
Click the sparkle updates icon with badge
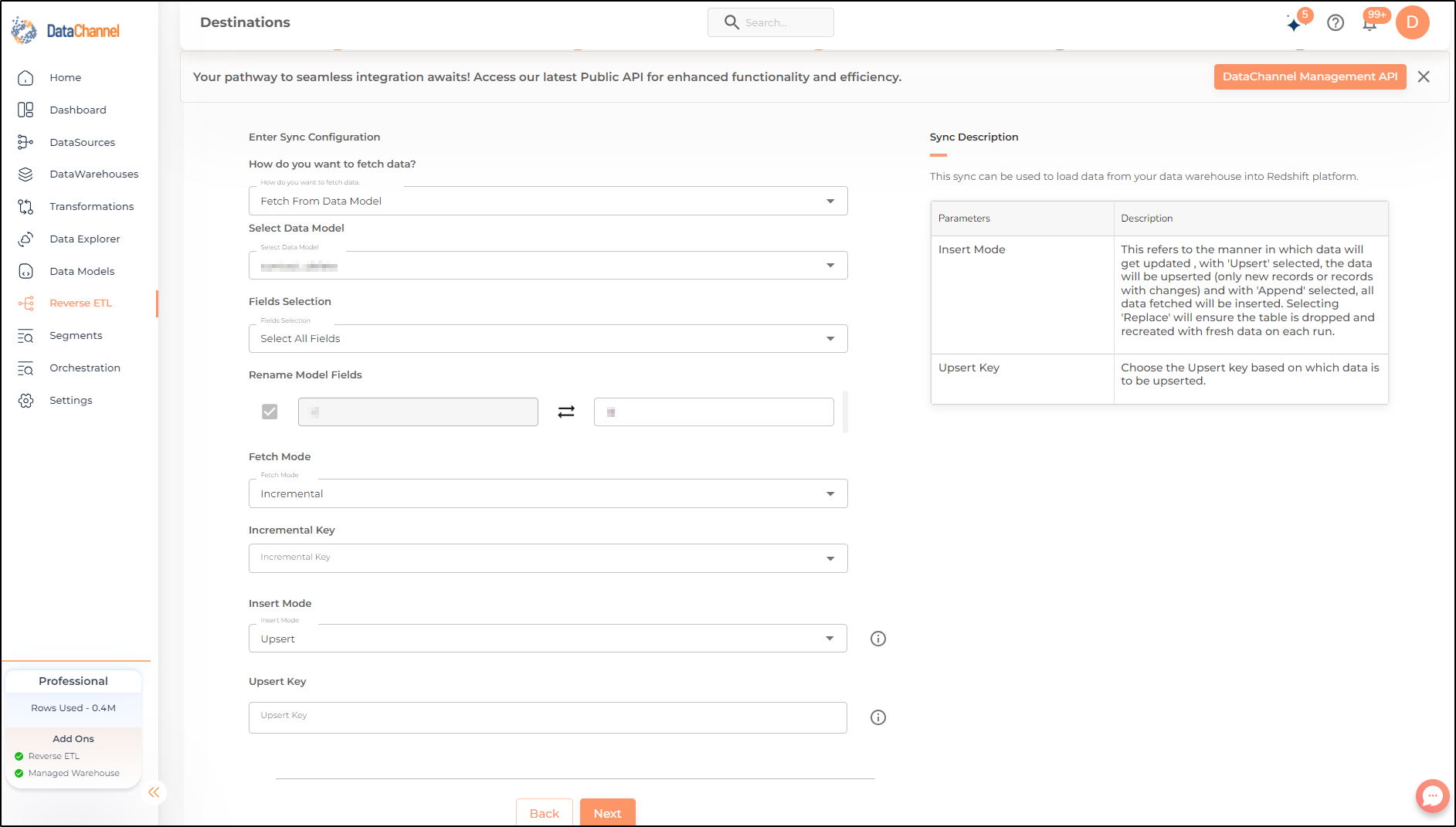coord(1296,23)
